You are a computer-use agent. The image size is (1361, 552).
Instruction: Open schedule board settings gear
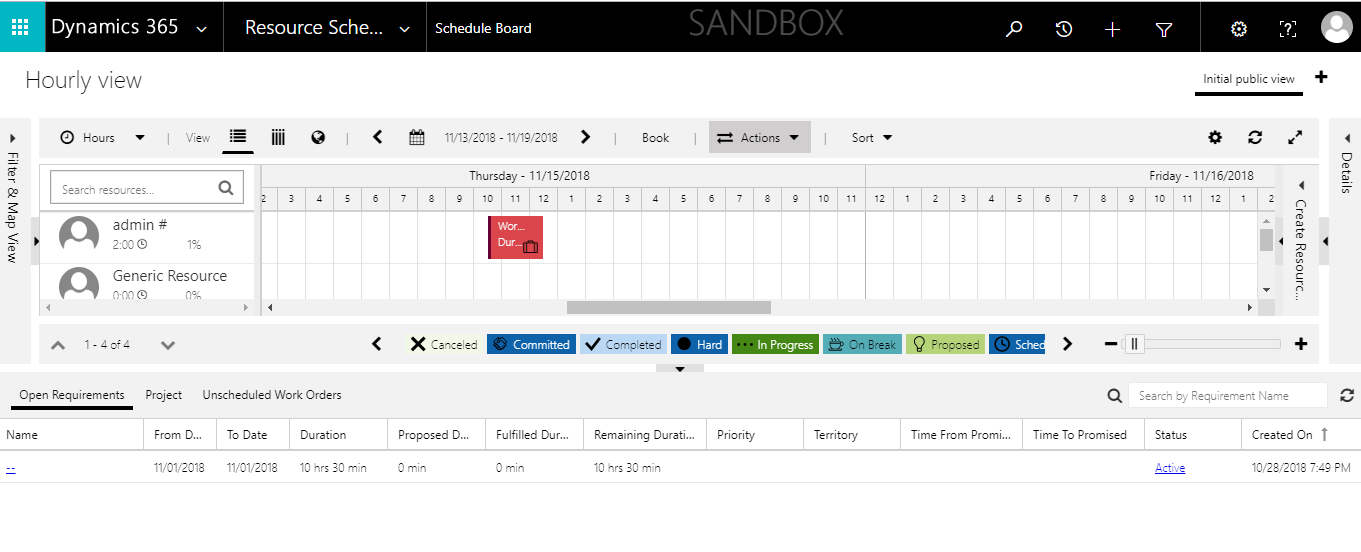(x=1215, y=137)
